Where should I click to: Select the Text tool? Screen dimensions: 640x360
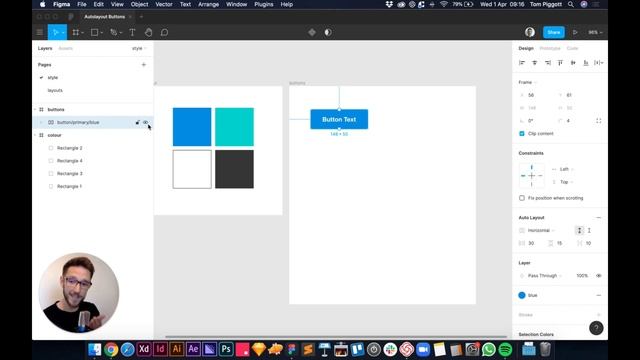pos(132,32)
